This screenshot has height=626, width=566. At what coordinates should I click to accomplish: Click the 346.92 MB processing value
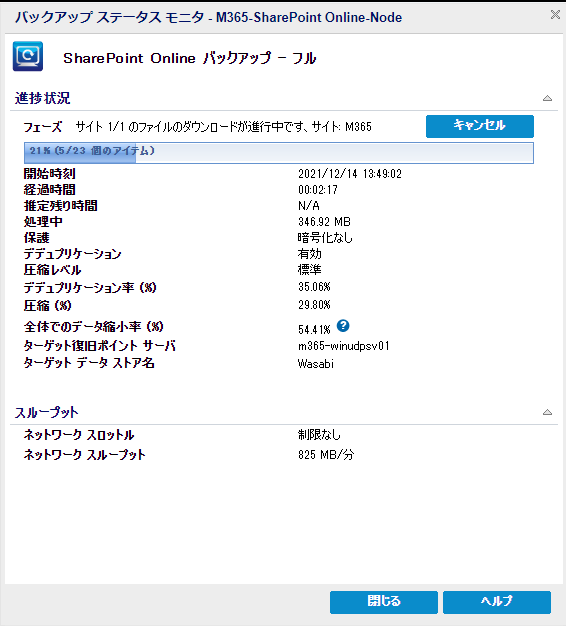(x=324, y=222)
